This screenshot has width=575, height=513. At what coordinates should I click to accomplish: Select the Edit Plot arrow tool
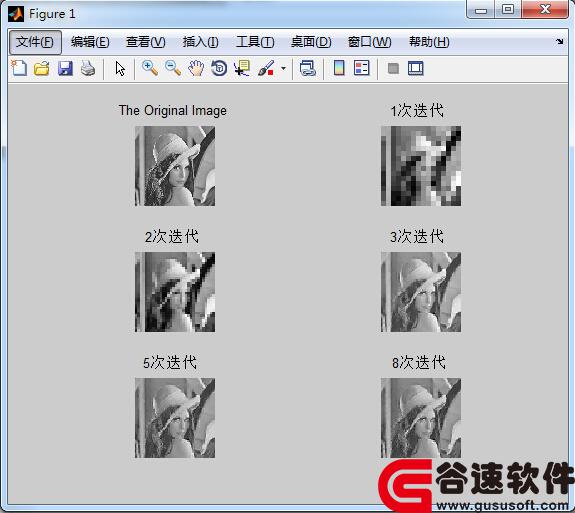(120, 69)
